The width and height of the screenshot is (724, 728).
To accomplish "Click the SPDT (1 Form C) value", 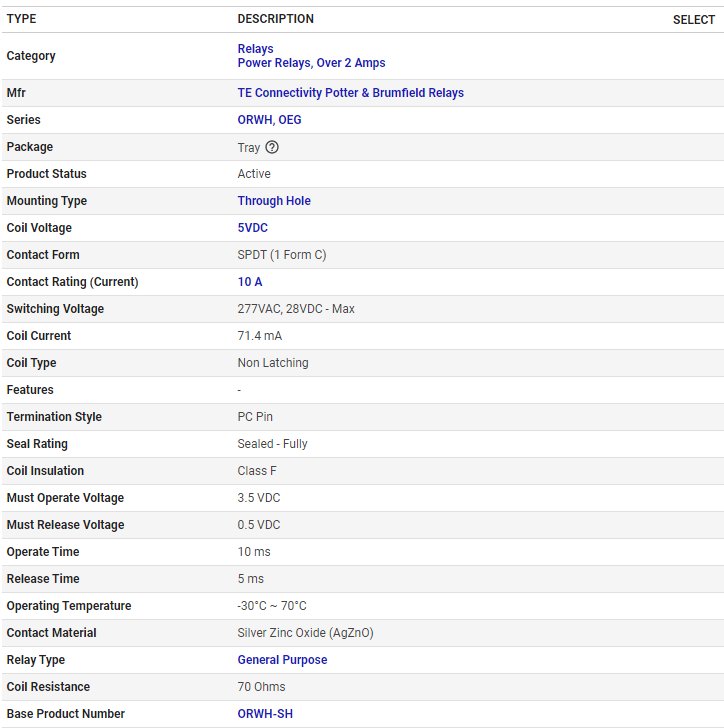I will click(x=281, y=255).
